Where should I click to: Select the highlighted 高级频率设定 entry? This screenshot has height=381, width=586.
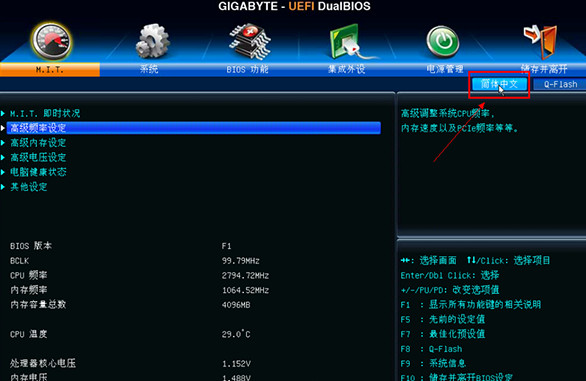pyautogui.click(x=194, y=128)
